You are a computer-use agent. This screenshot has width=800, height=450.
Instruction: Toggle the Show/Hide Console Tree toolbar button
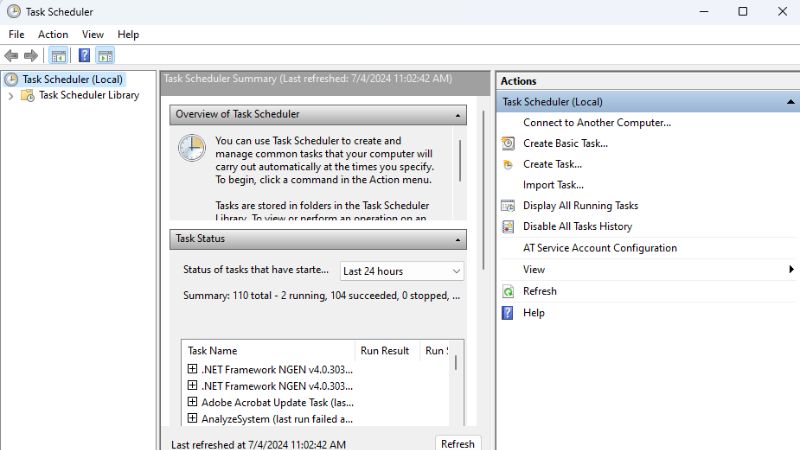59,56
